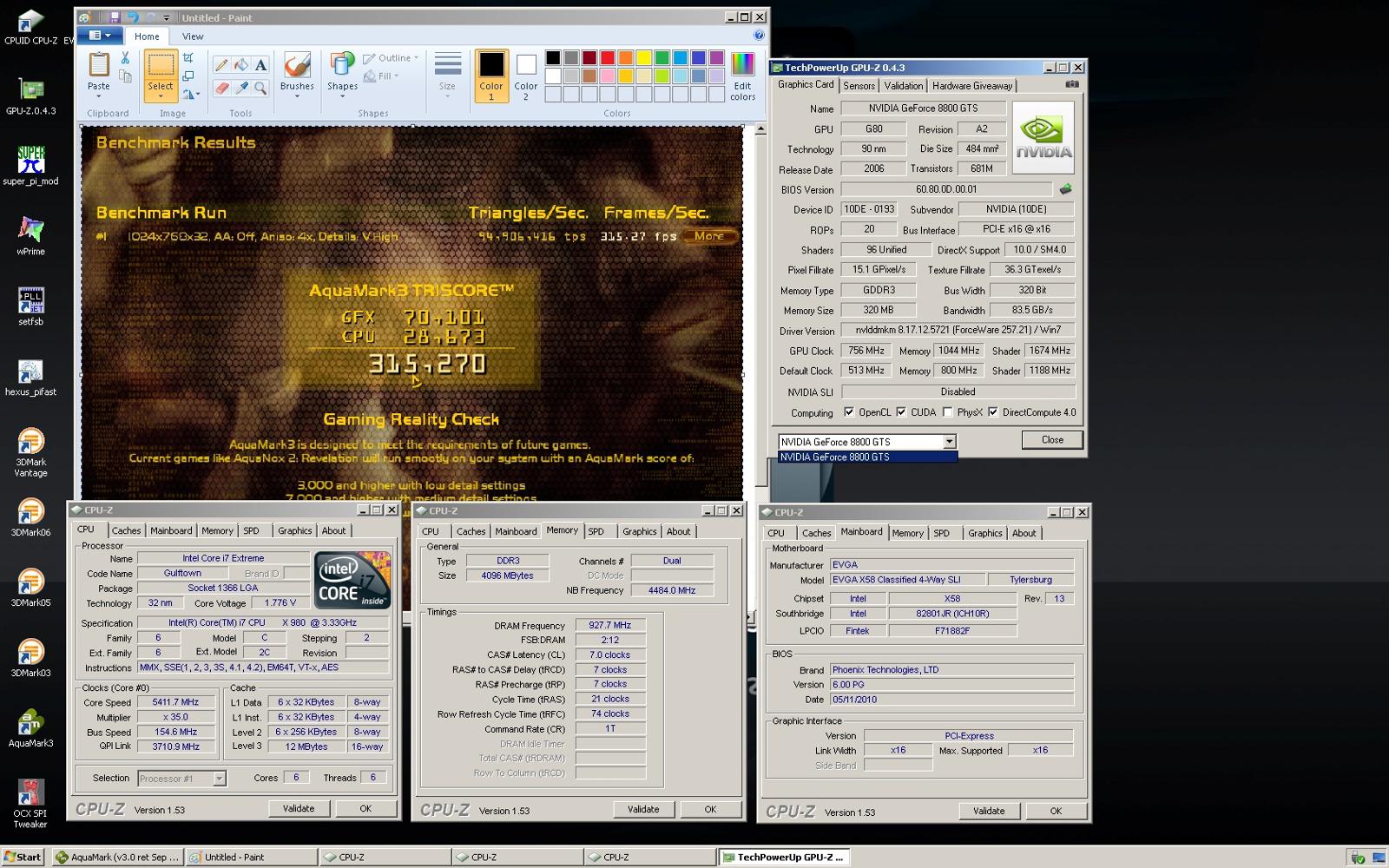Image resolution: width=1389 pixels, height=868 pixels.
Task: Click the BIOS save icon in GPU-Z
Action: 1065,189
